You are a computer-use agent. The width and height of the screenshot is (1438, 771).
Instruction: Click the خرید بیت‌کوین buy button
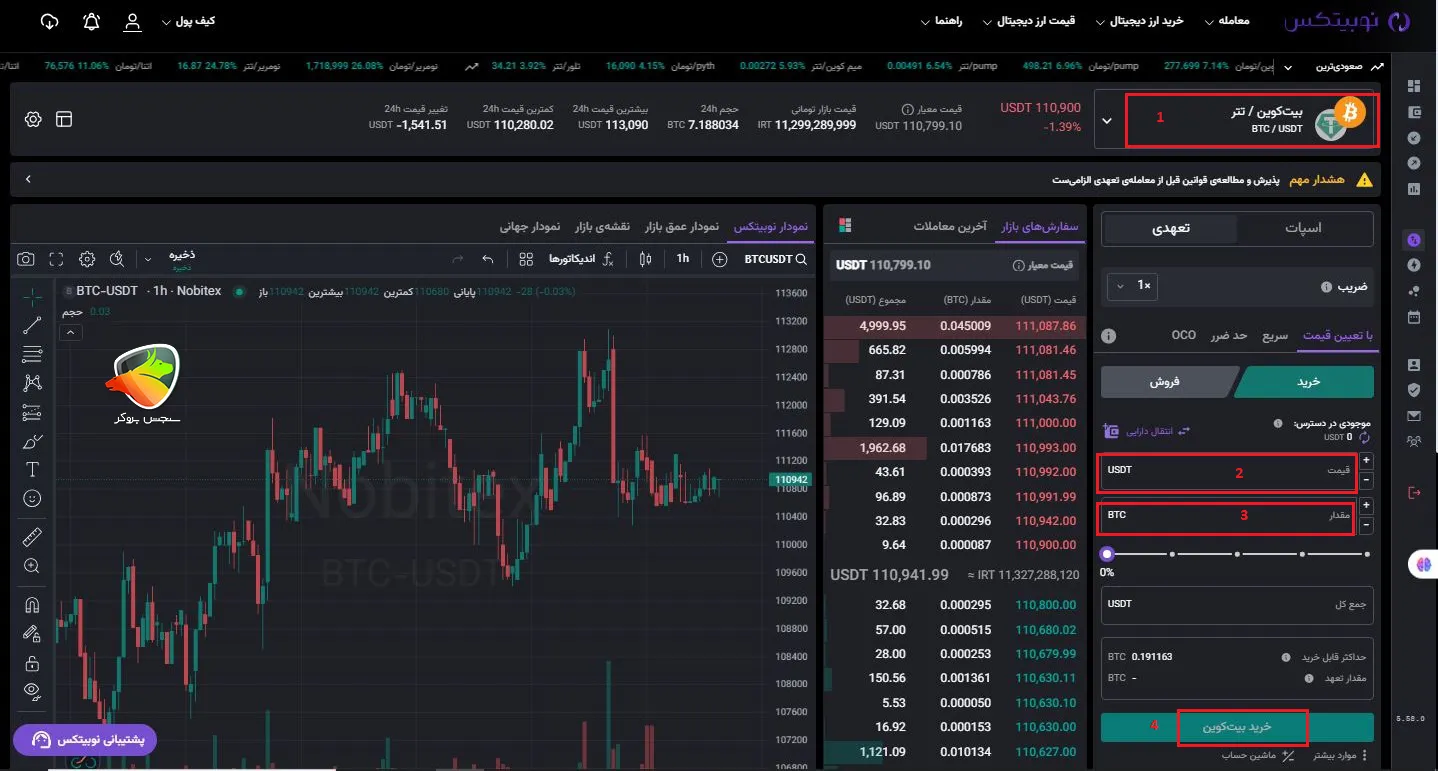tap(1238, 727)
